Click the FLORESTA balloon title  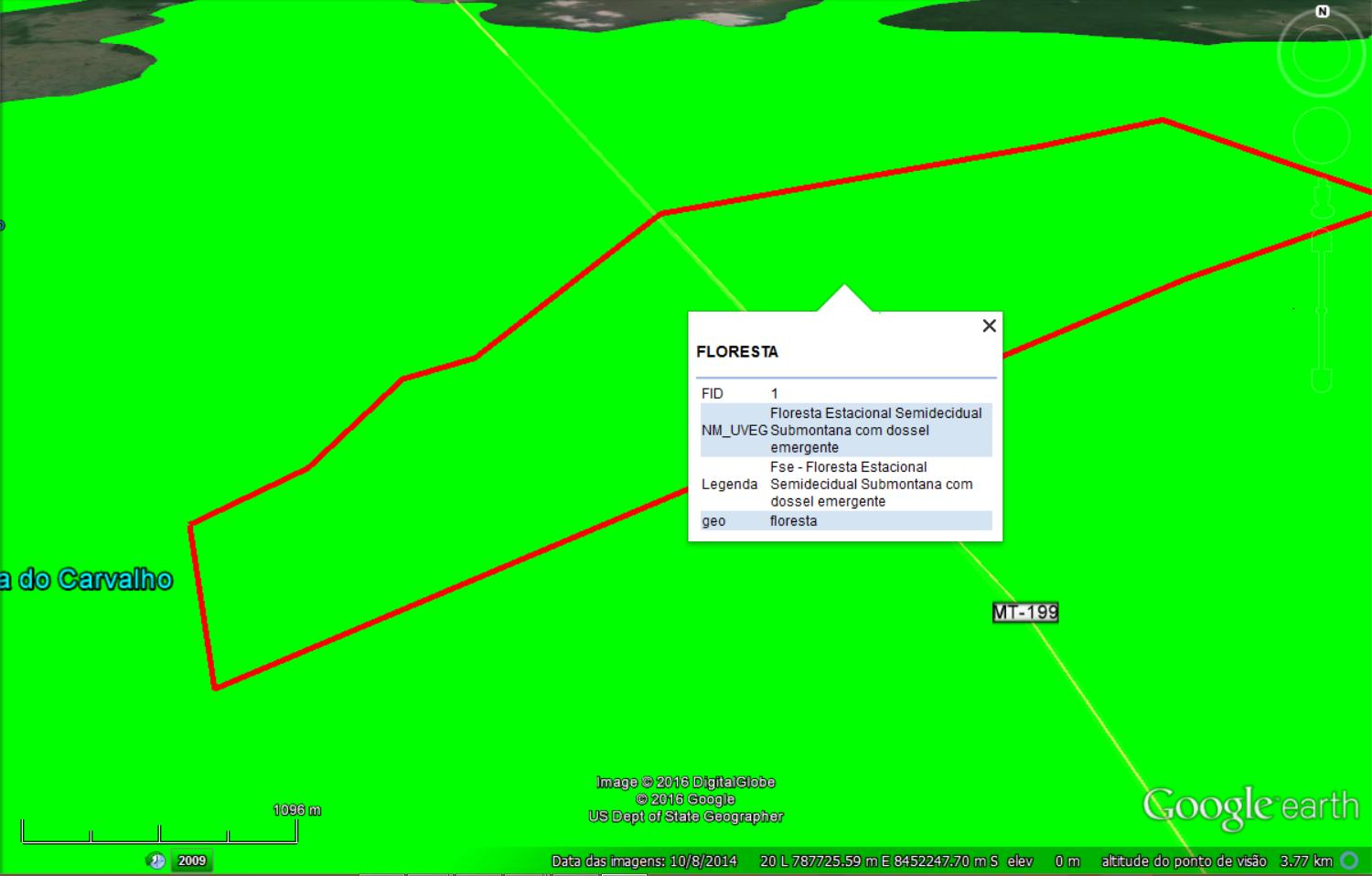(737, 352)
